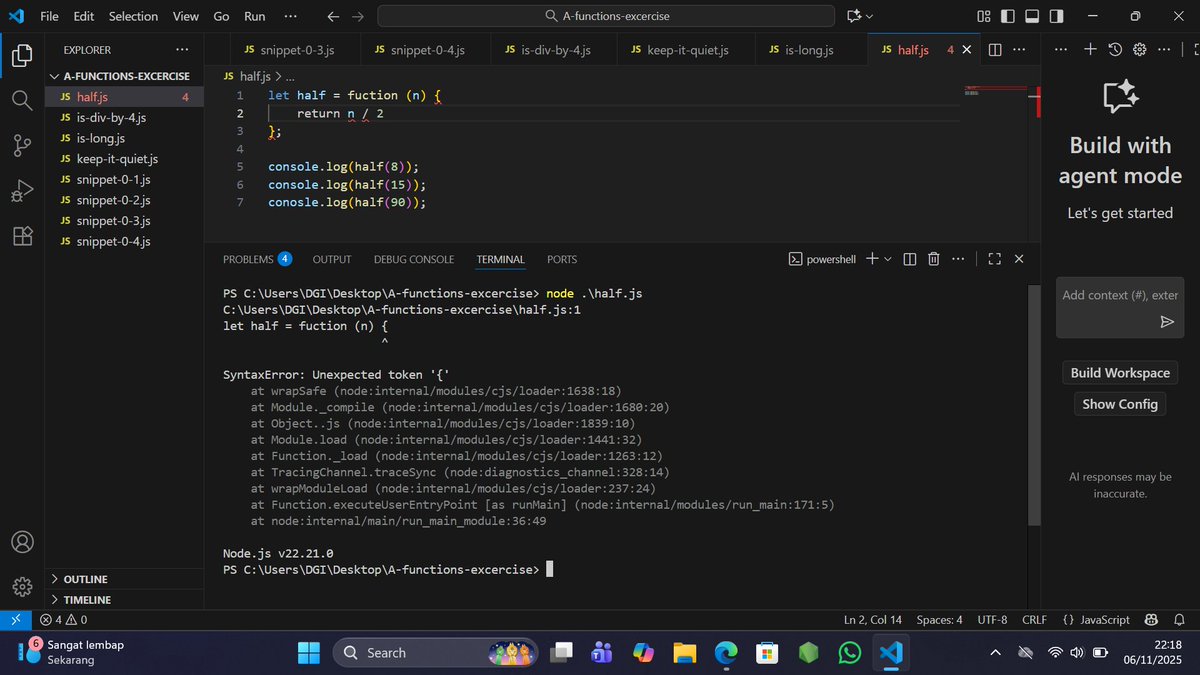Open the Accounts icon in the Activity Bar

22,541
